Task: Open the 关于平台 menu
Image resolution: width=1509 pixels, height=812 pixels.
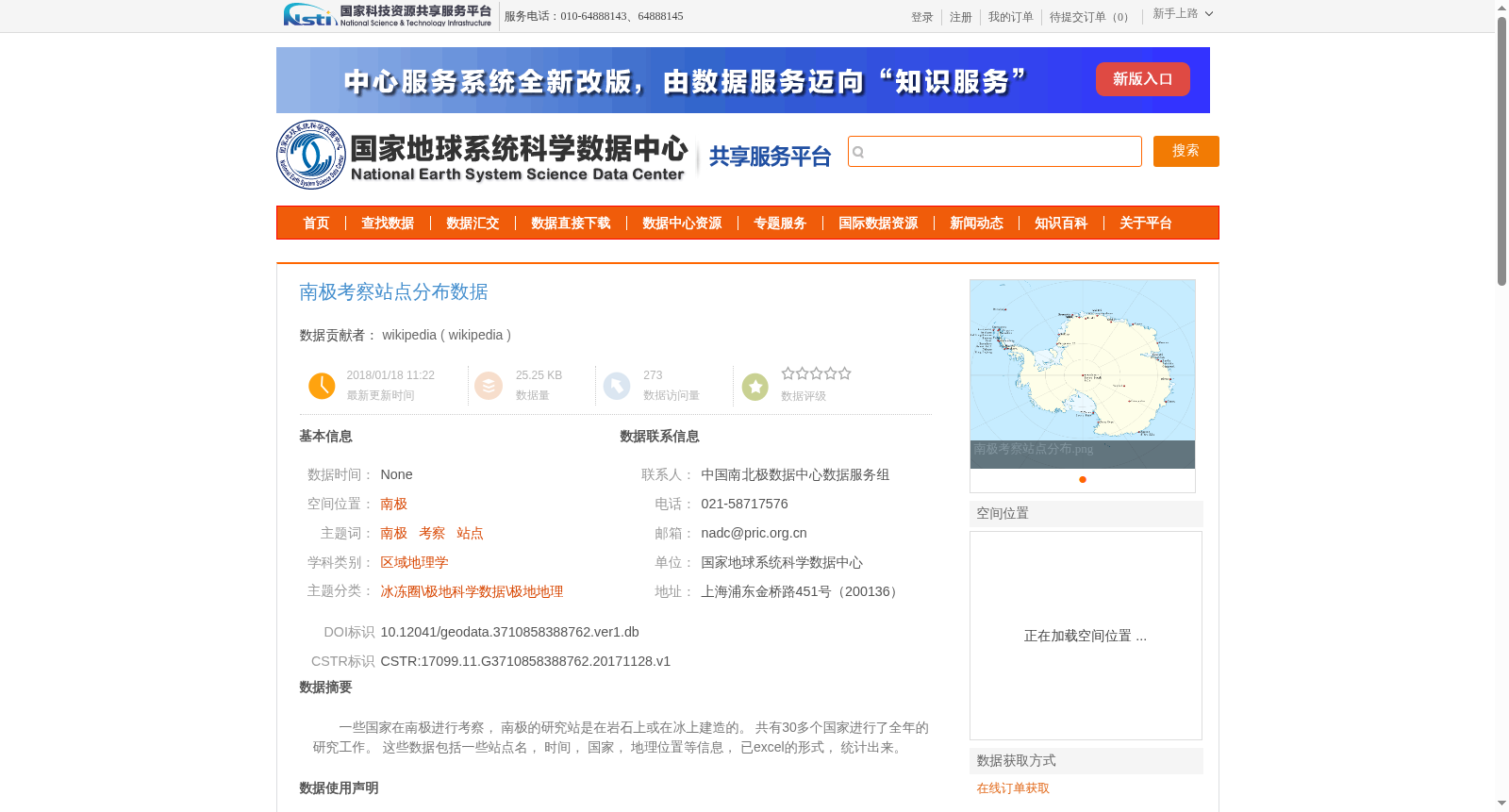Action: point(1146,224)
